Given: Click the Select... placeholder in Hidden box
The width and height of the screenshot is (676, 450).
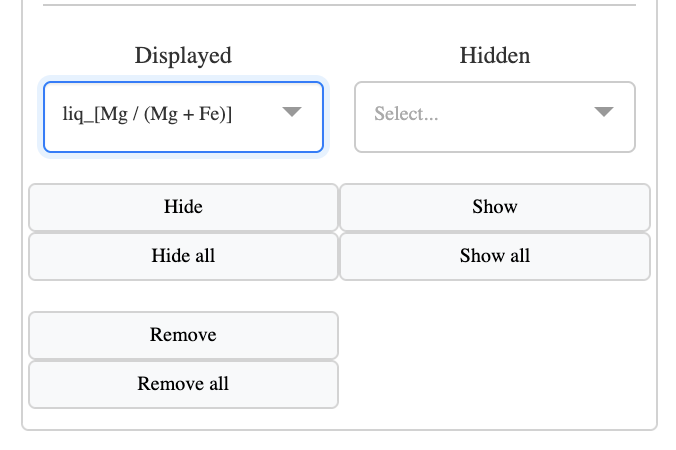Looking at the screenshot, I should click(x=406, y=114).
